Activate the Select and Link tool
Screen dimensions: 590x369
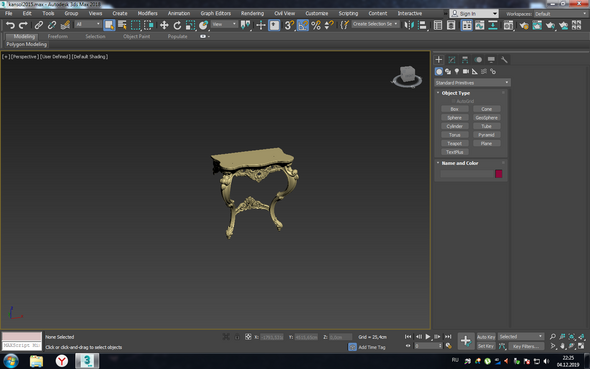point(39,25)
